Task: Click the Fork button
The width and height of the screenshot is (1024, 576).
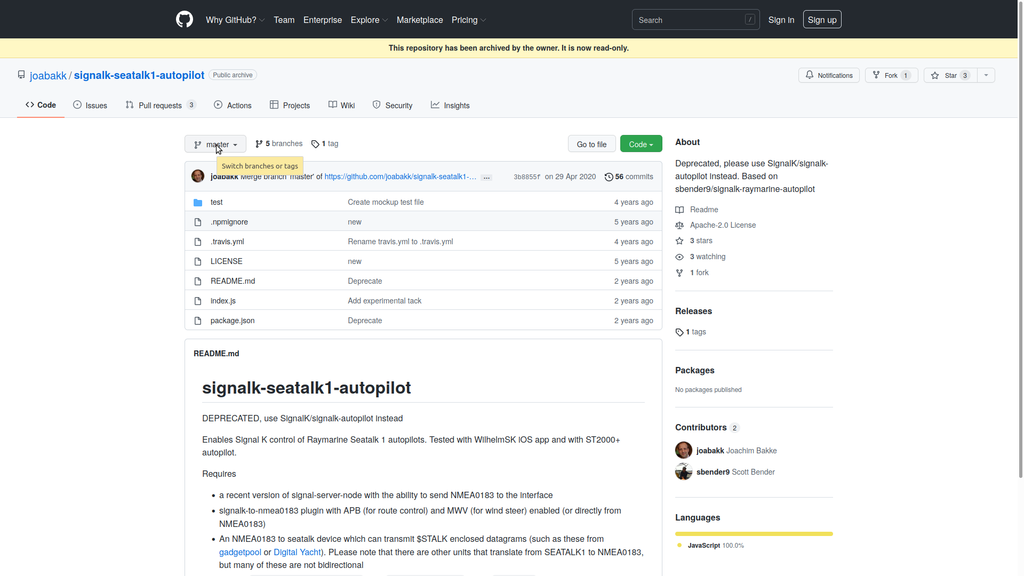Action: [x=891, y=75]
